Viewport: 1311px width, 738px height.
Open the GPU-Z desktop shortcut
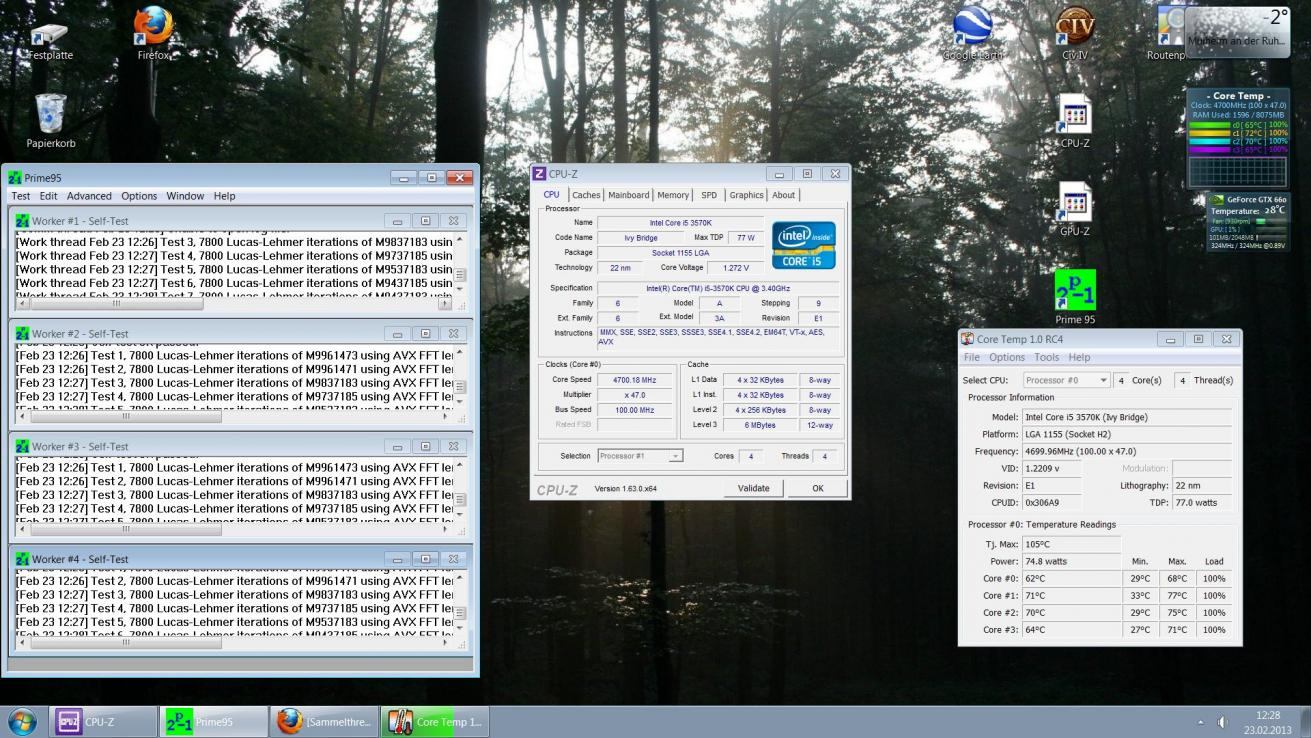coord(1075,208)
